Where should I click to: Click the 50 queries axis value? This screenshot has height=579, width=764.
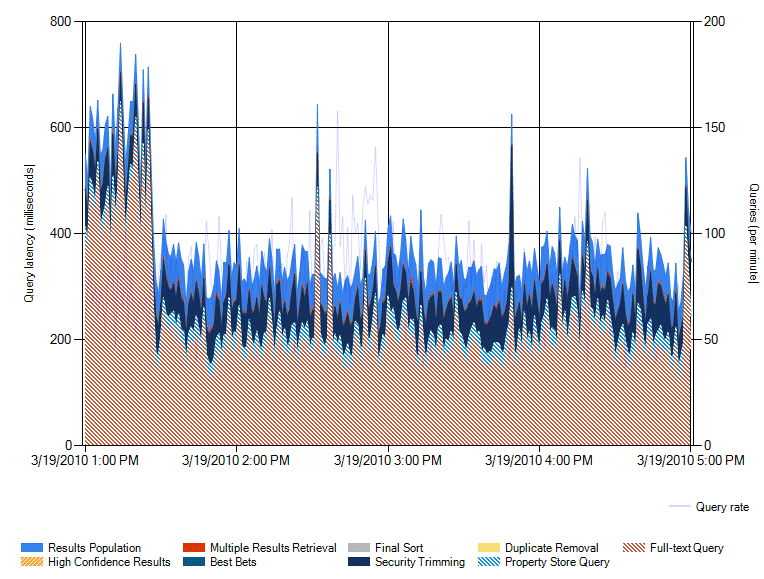click(711, 339)
